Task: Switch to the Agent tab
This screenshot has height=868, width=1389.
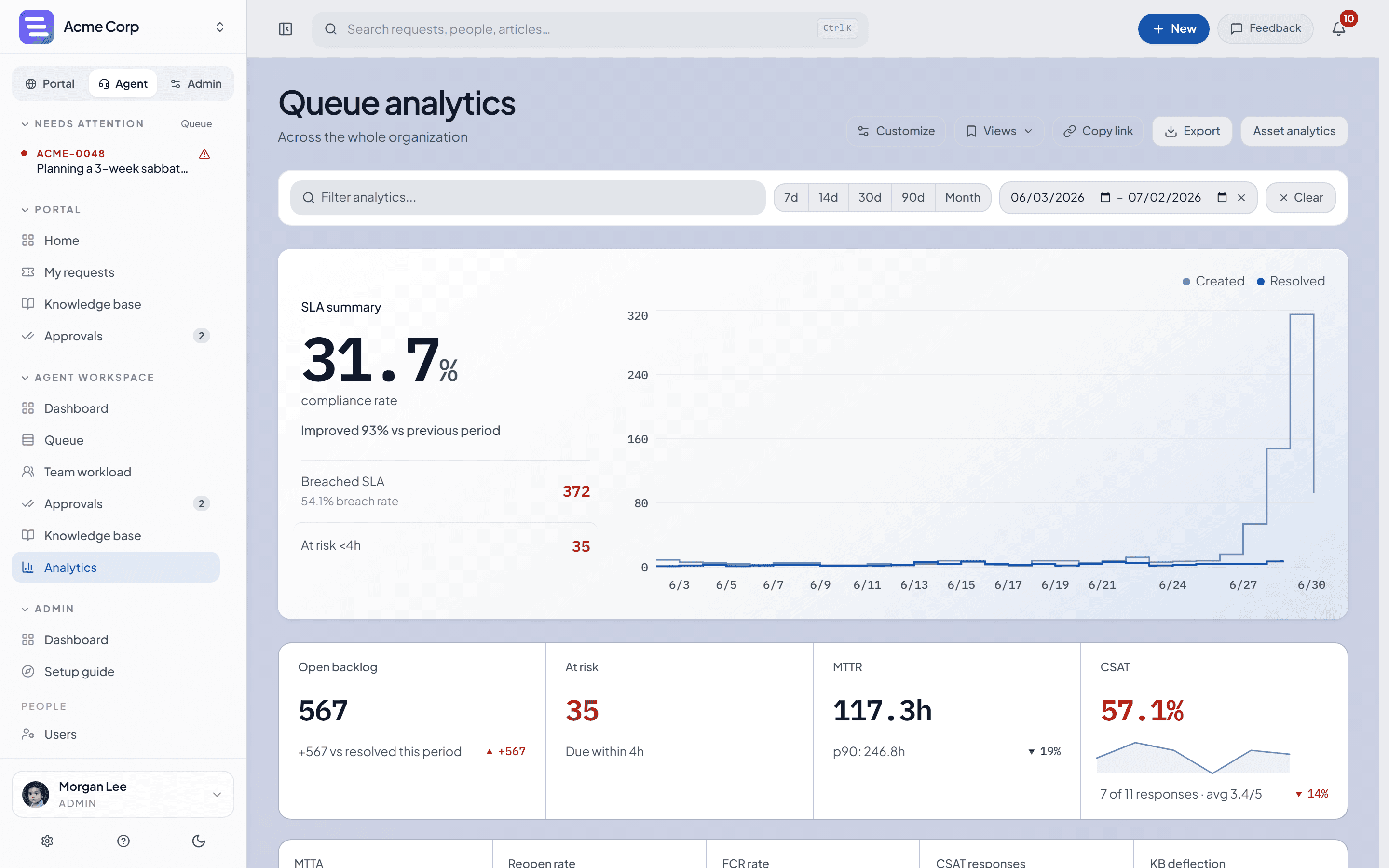Action: [x=123, y=84]
